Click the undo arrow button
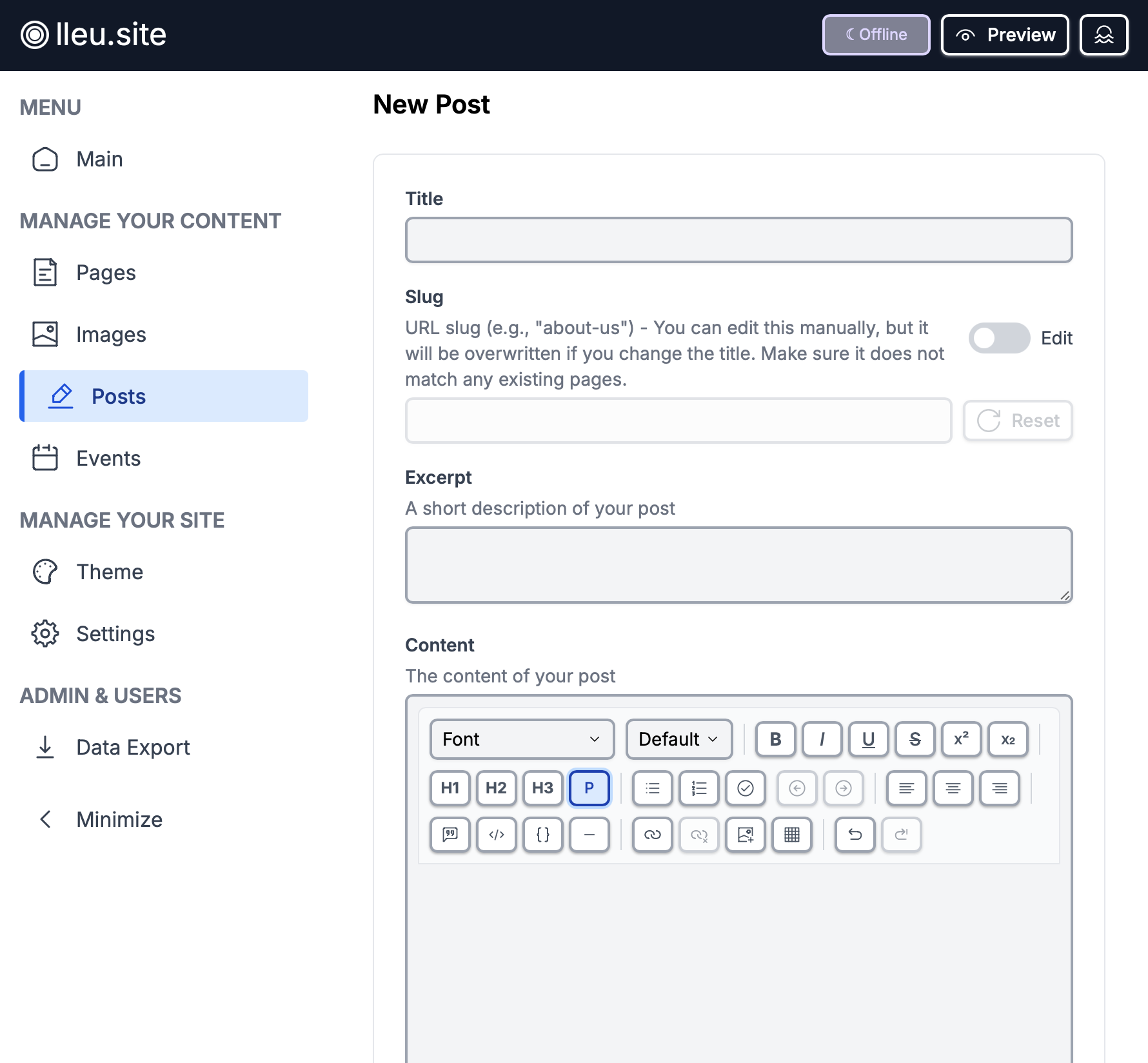Screen dimensions: 1148x1063 pyautogui.click(x=855, y=835)
